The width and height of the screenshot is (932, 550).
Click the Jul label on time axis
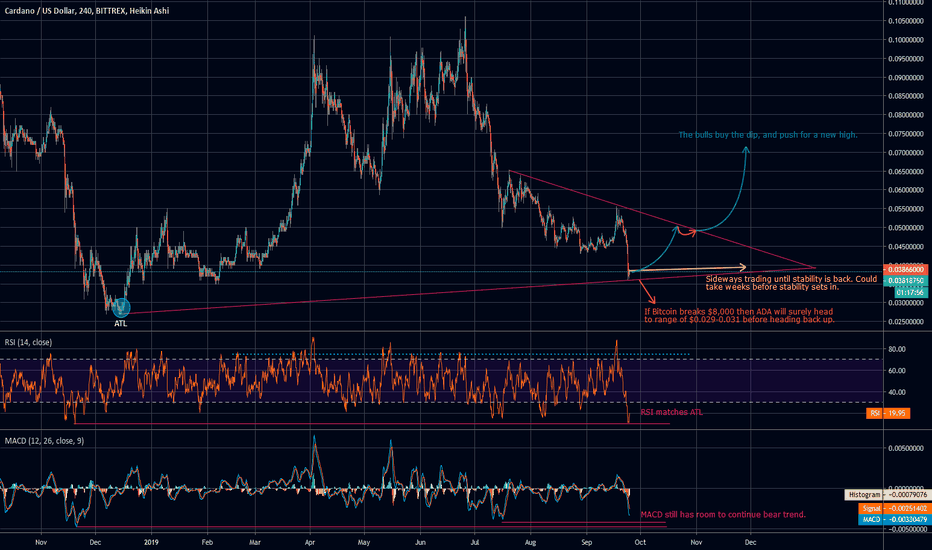pyautogui.click(x=475, y=542)
